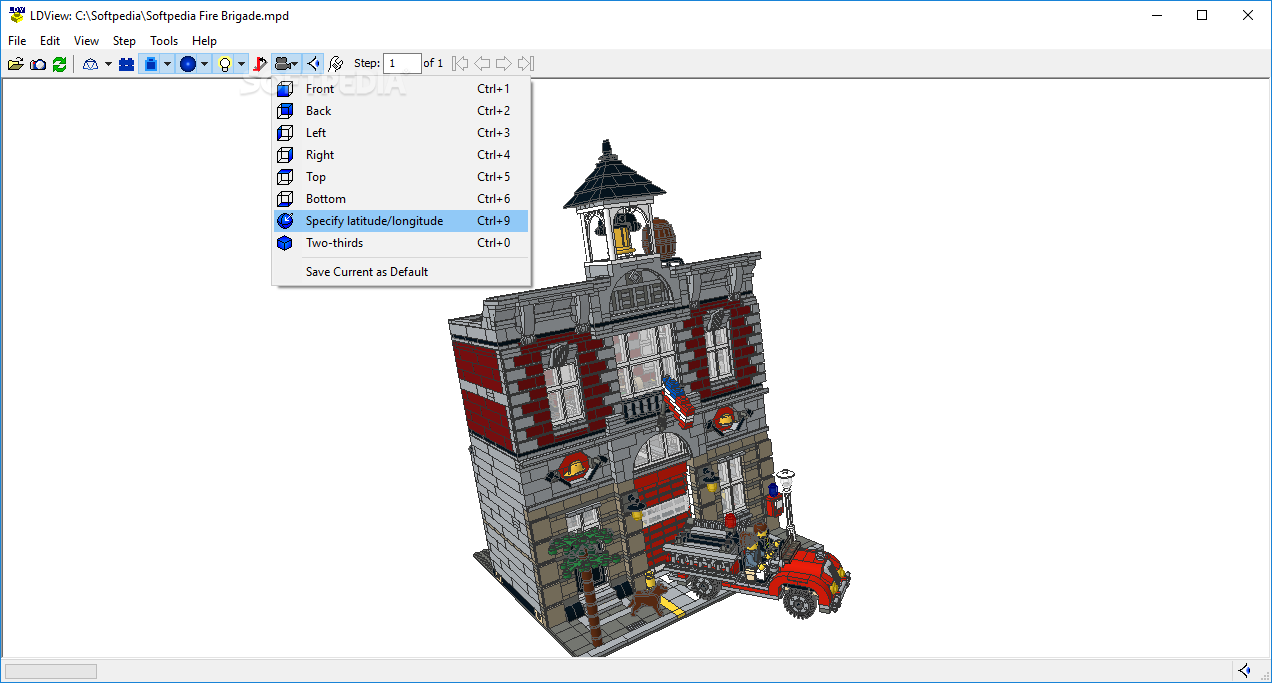Image resolution: width=1272 pixels, height=683 pixels.
Task: Toggle BFC red arrow icon
Action: 260,64
